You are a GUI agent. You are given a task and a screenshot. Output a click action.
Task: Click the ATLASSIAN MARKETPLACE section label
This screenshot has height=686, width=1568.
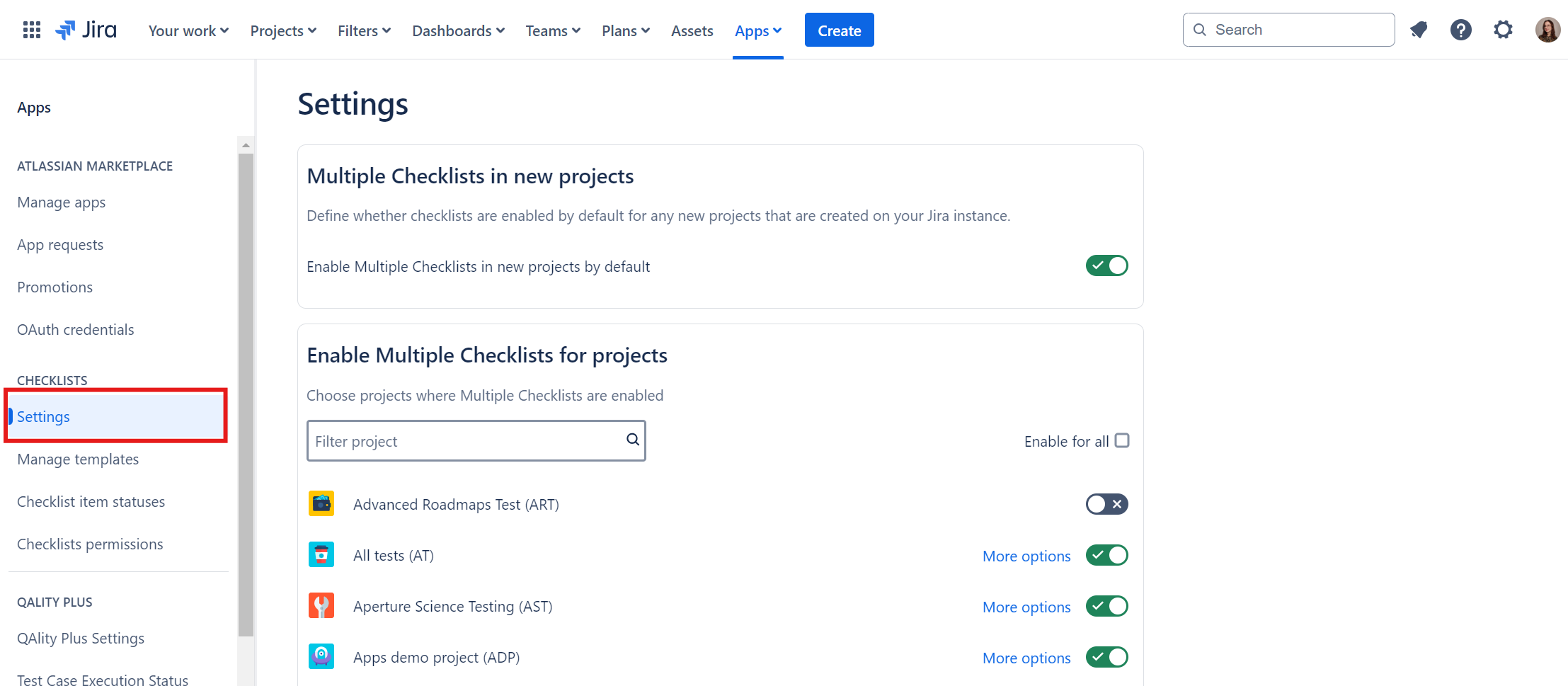95,166
